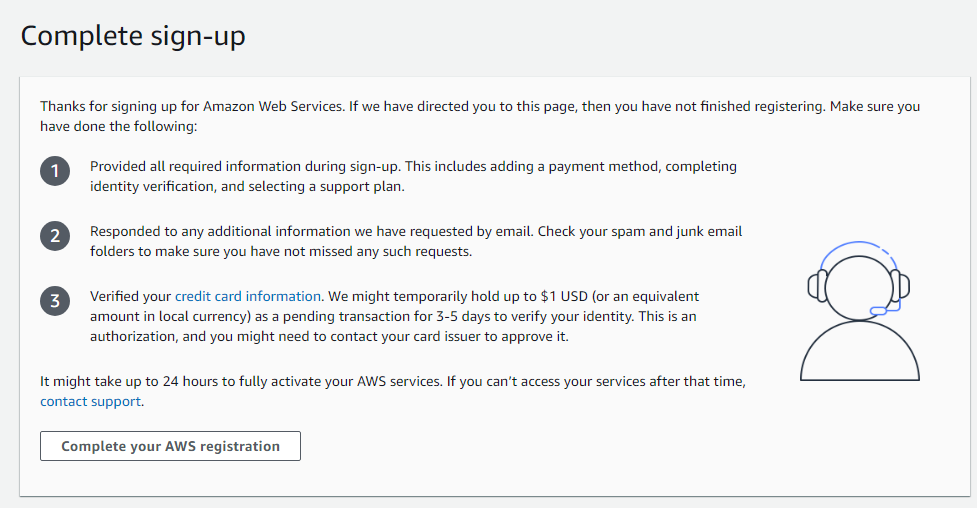Click the step 1 circle badge

tap(55, 171)
